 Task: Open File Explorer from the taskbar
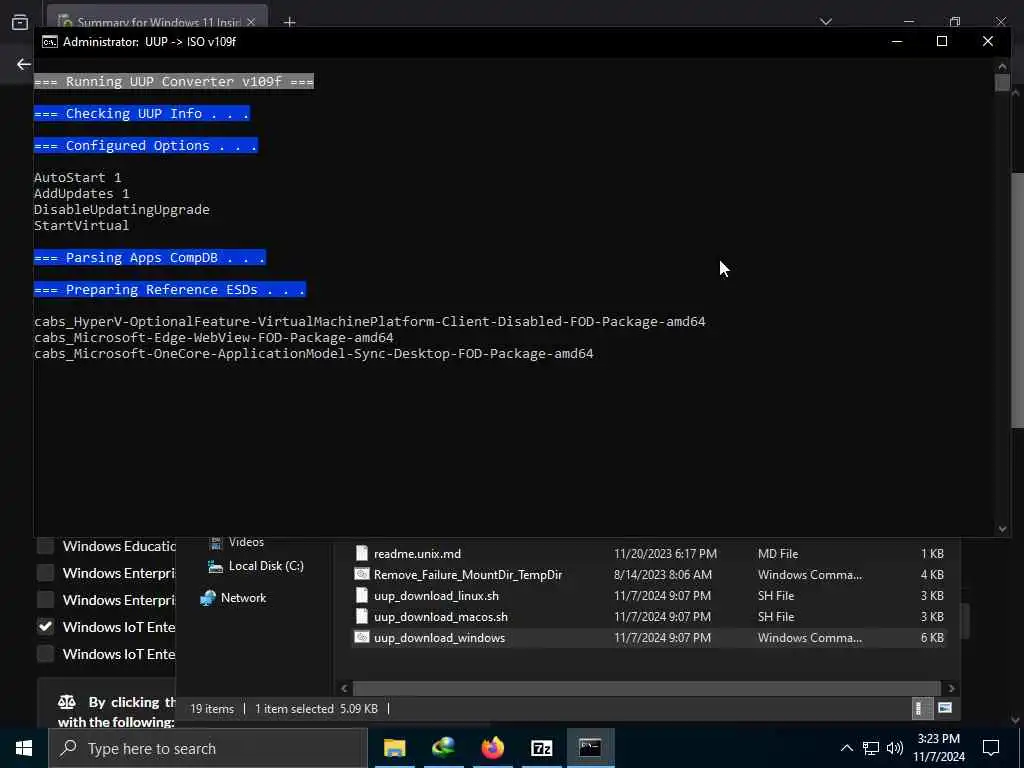[394, 748]
